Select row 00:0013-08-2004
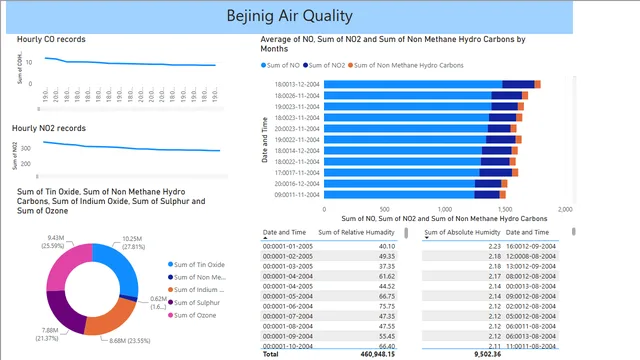640x360 pixels. coord(490,286)
